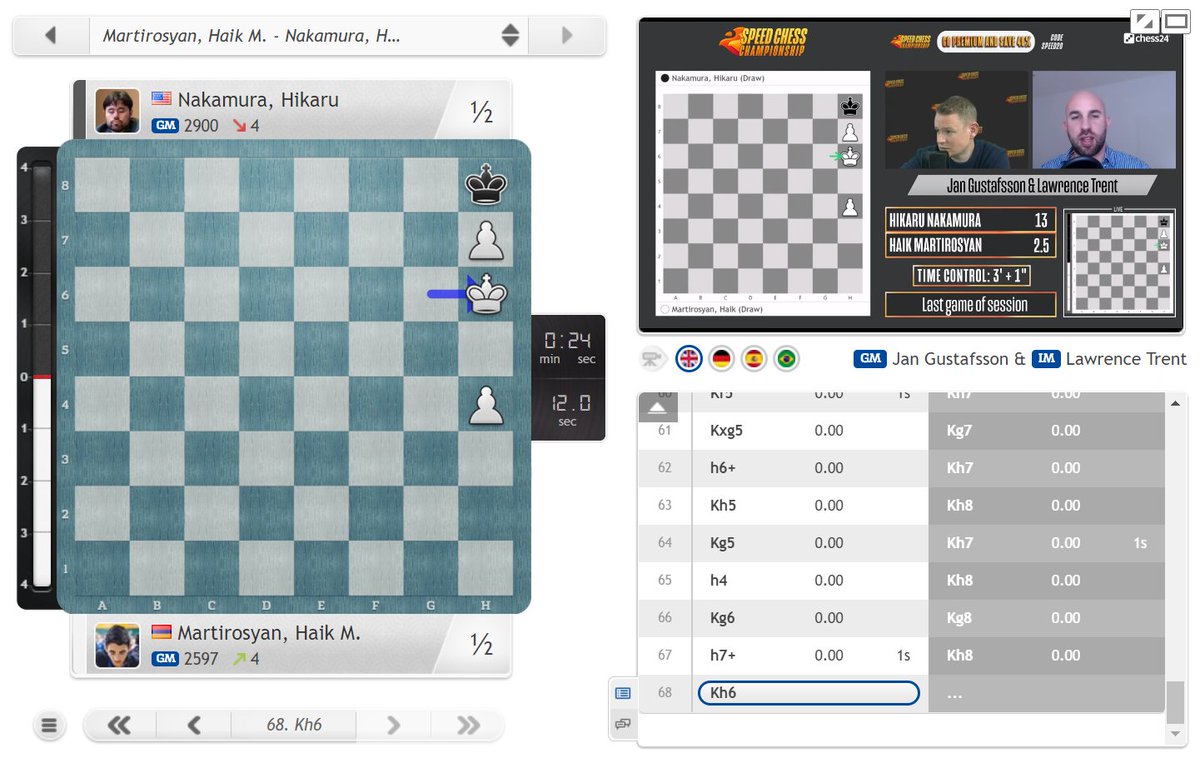1200x758 pixels.
Task: Open the board hamburger menu
Action: (x=49, y=726)
